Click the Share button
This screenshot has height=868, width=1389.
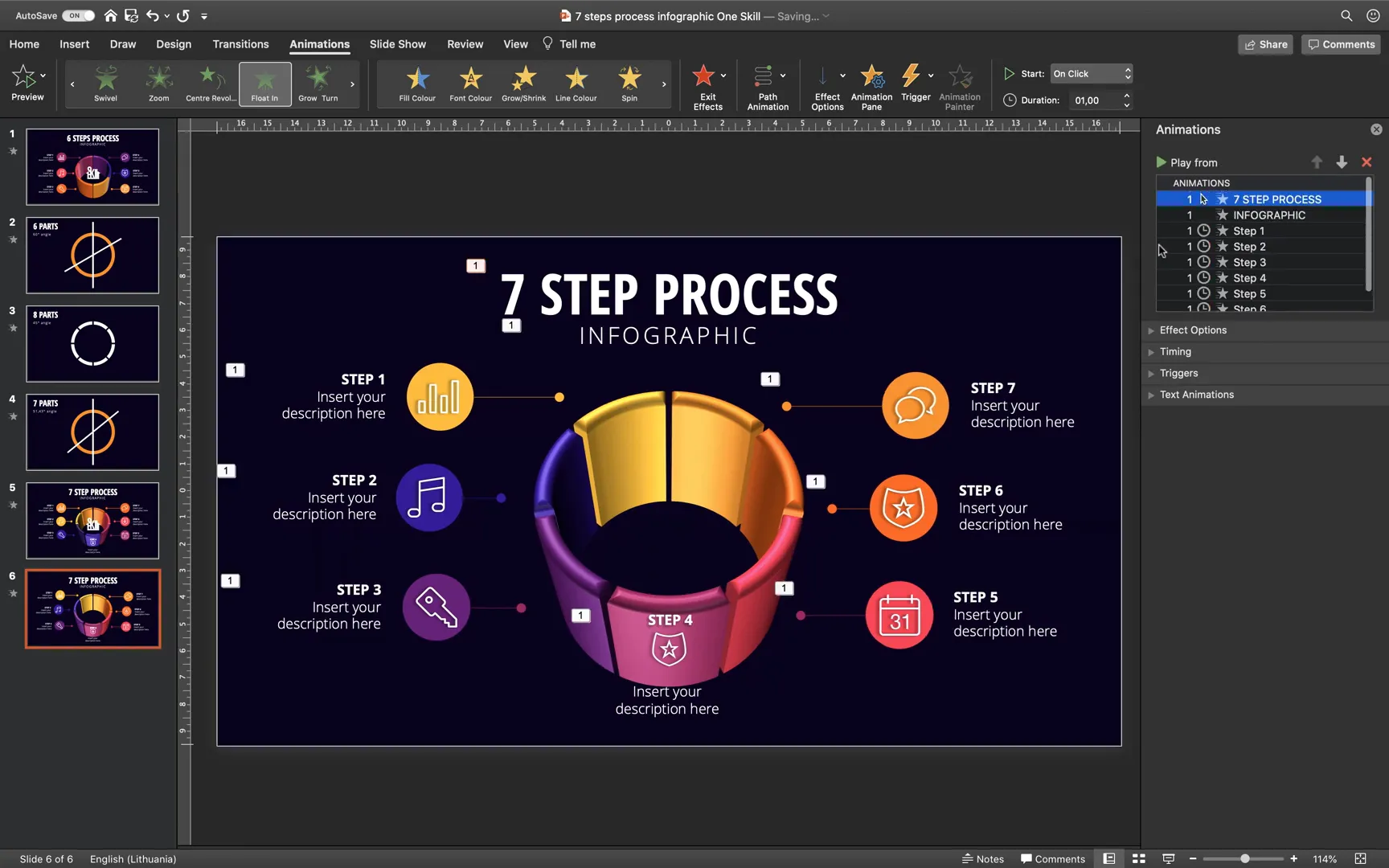1265,44
